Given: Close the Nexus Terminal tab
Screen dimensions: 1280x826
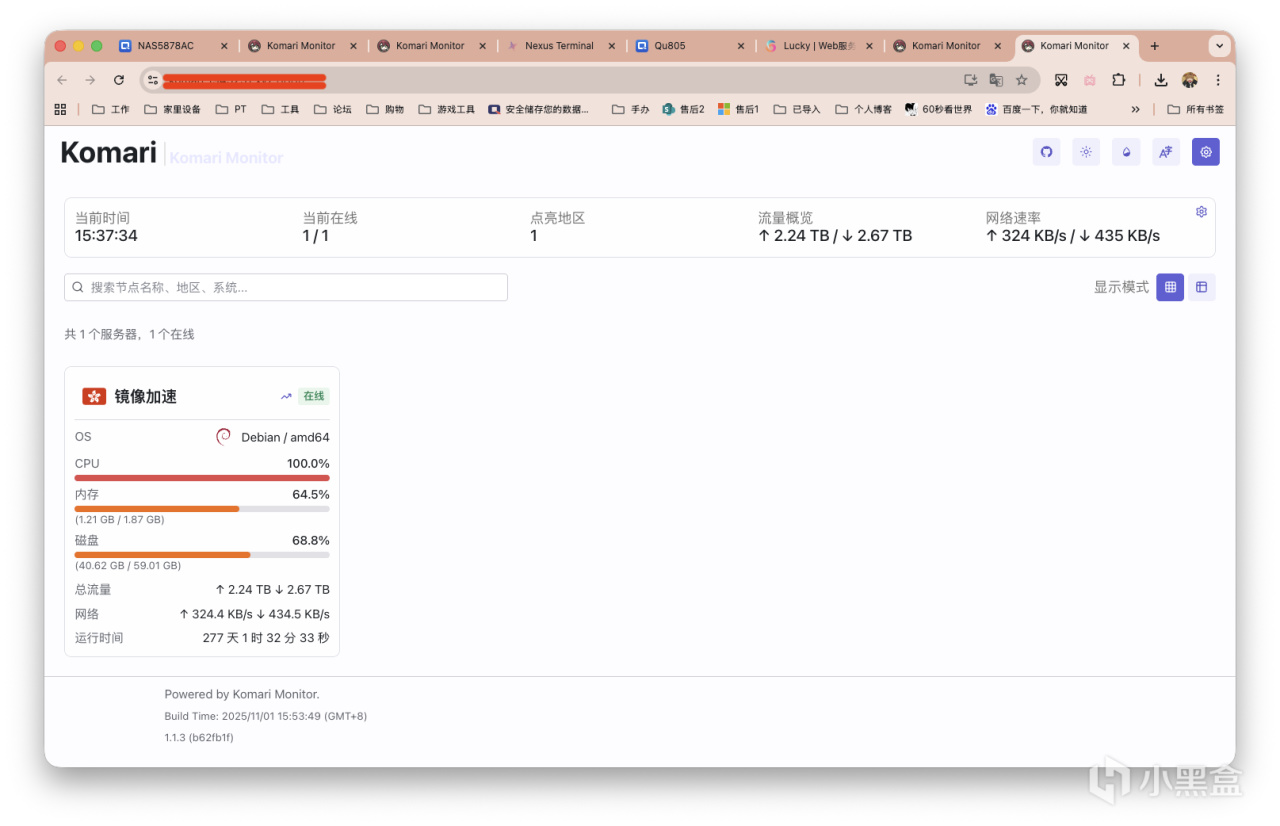Looking at the screenshot, I should (x=612, y=46).
